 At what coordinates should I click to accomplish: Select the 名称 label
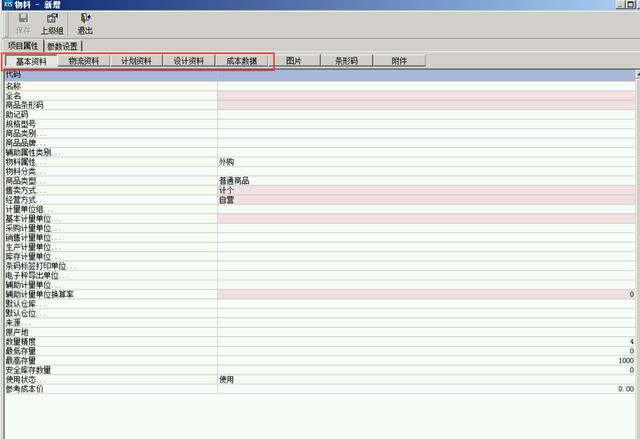click(13, 86)
